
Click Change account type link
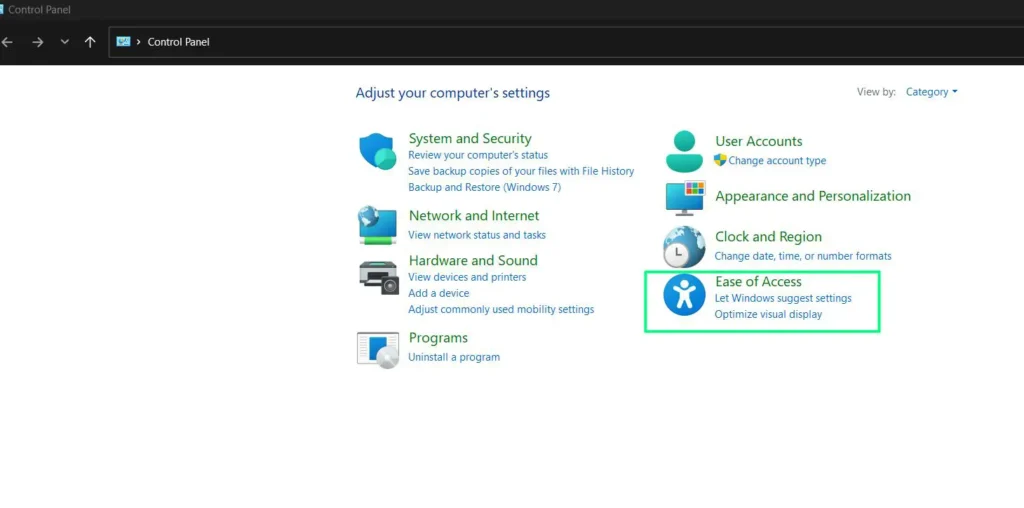(x=777, y=161)
